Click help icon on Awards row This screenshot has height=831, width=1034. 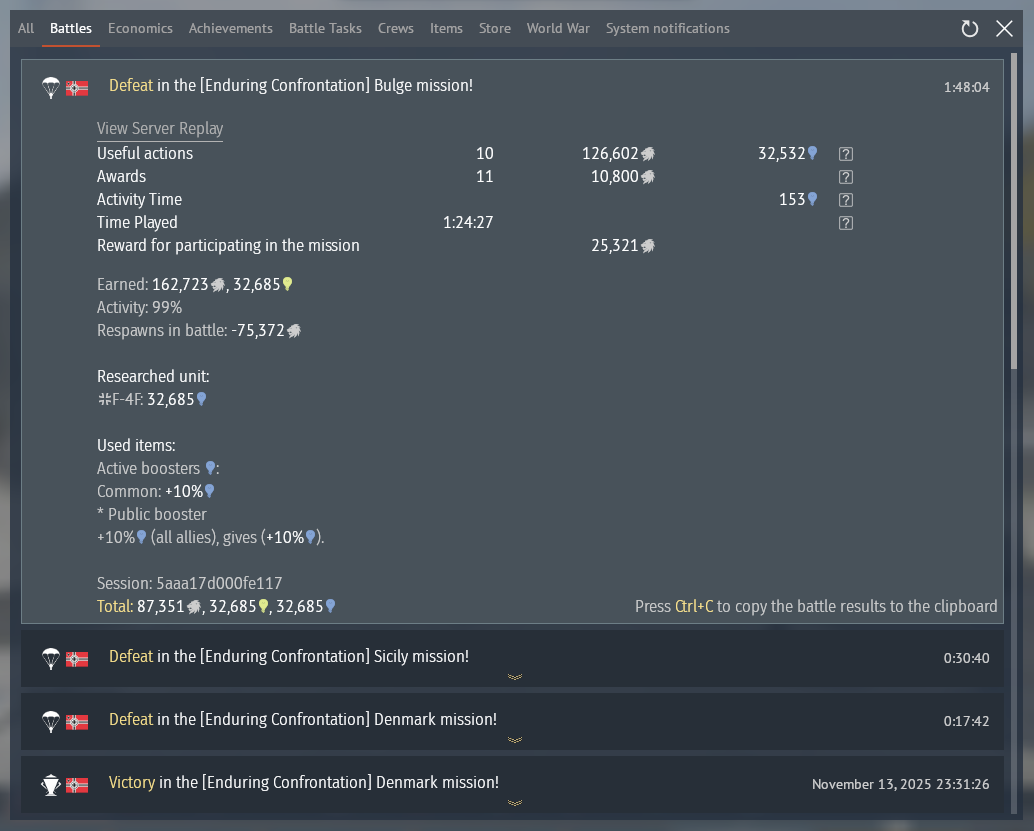pyautogui.click(x=845, y=177)
